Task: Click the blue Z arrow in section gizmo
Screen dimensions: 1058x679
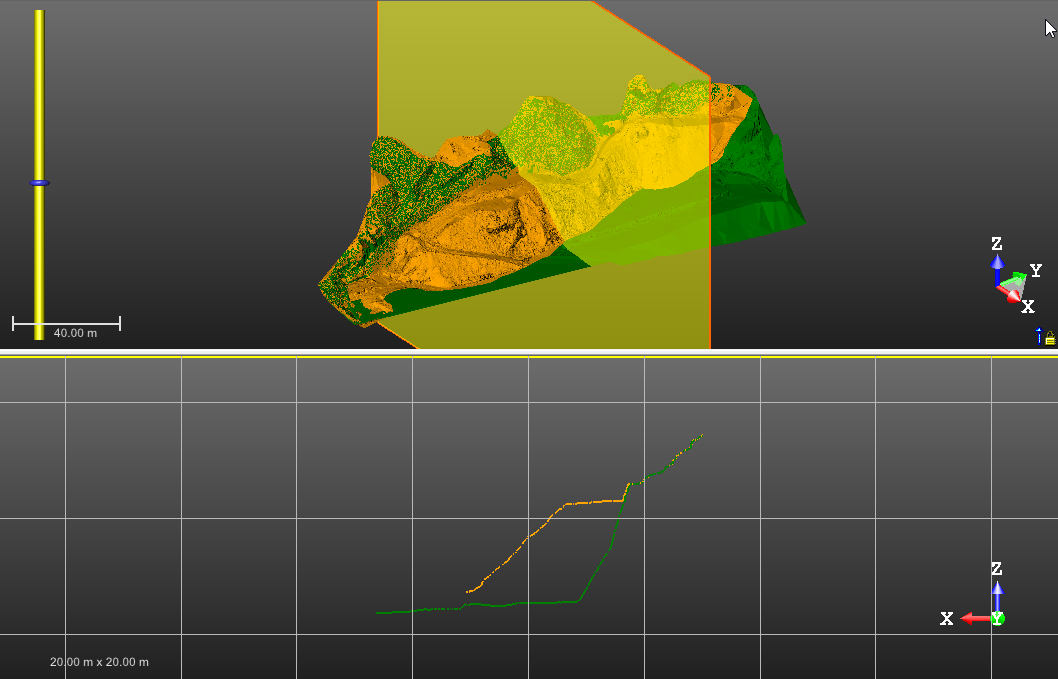Action: [997, 594]
